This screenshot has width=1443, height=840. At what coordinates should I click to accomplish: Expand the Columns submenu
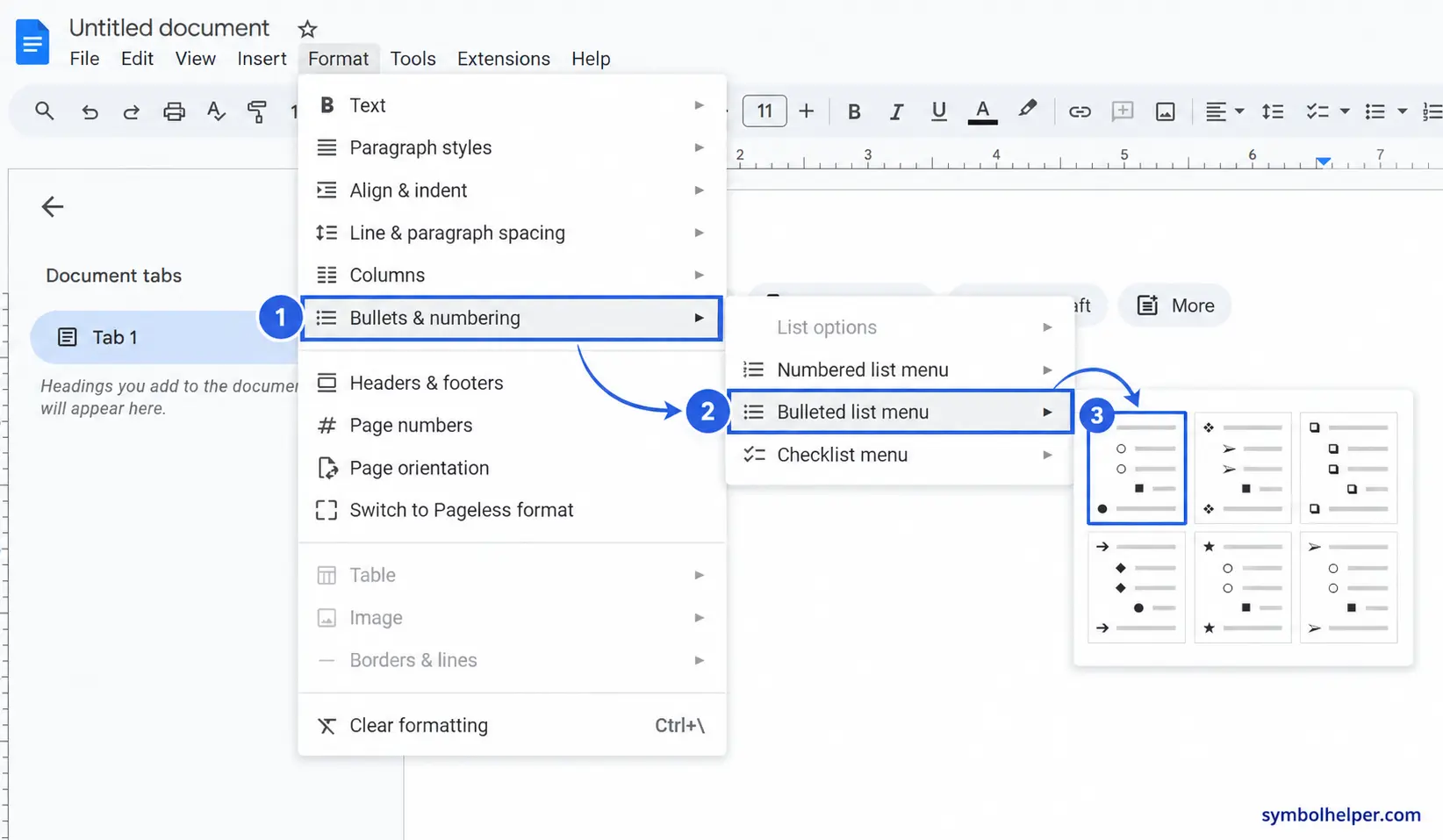click(512, 275)
